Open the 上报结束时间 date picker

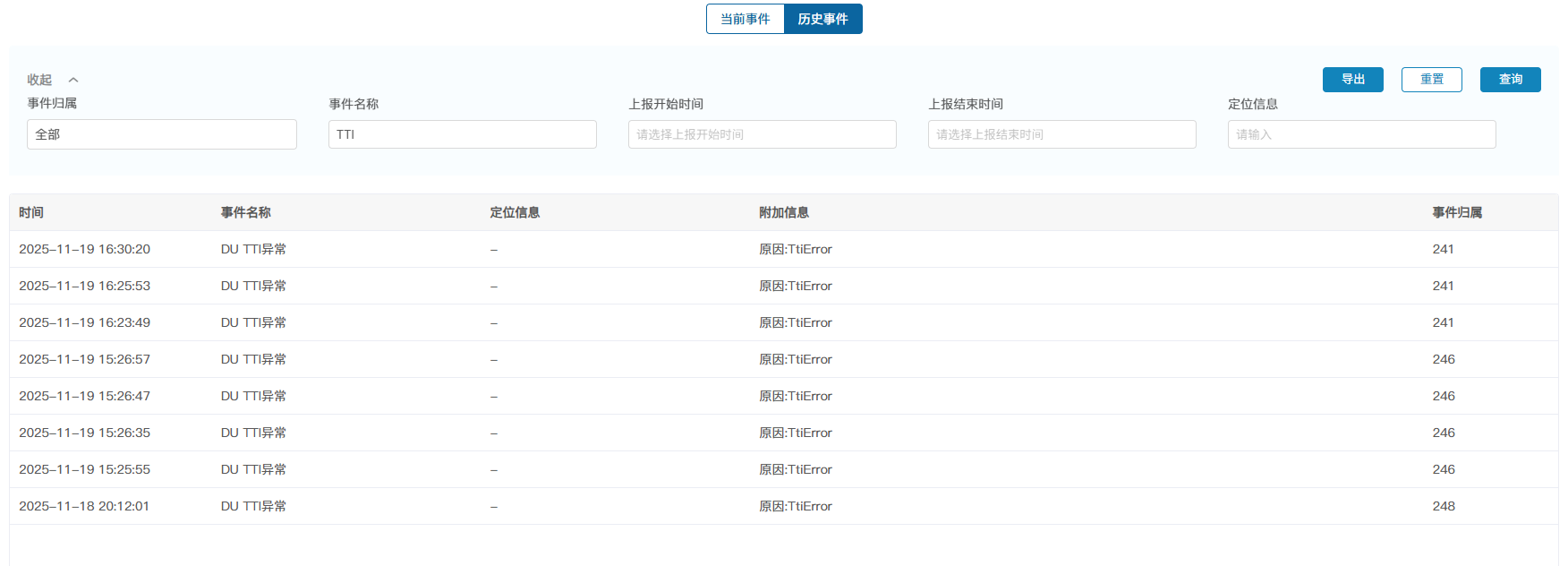click(1061, 134)
